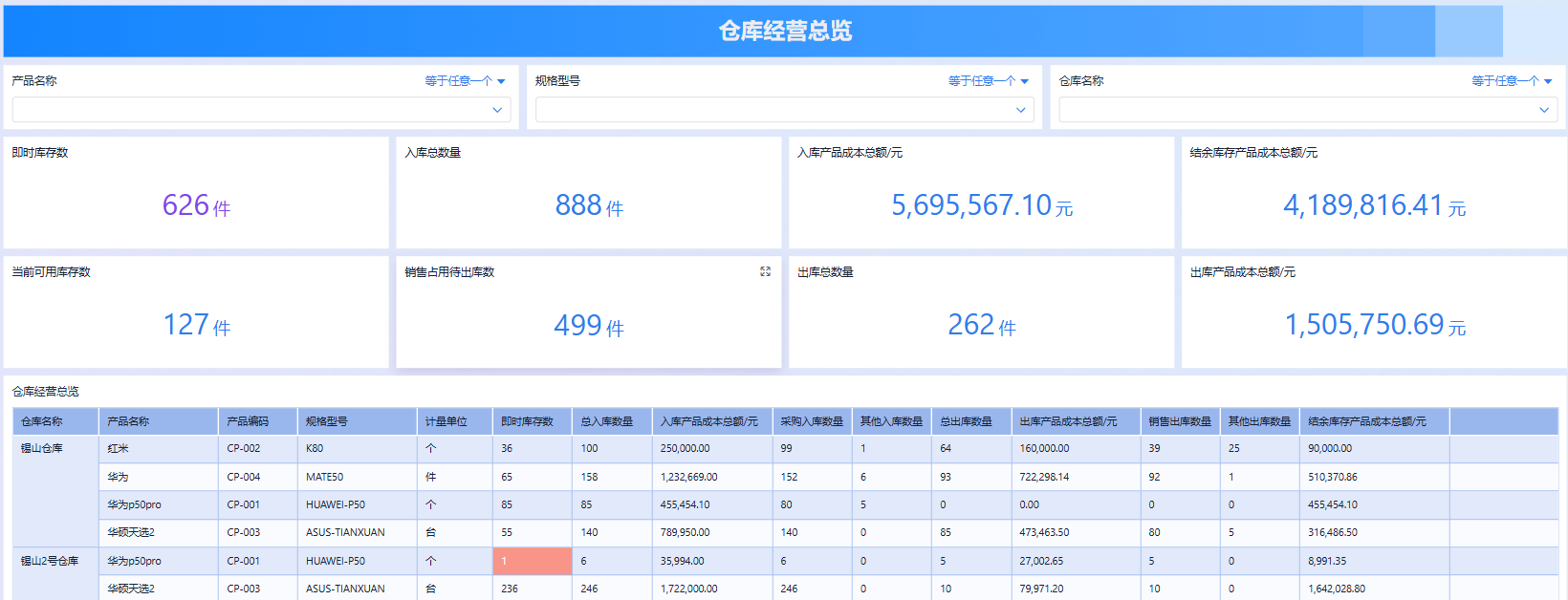Screen dimensions: 1568x600
Task: Click the 入库产品成本总额/元 column header
Action: [x=712, y=421]
